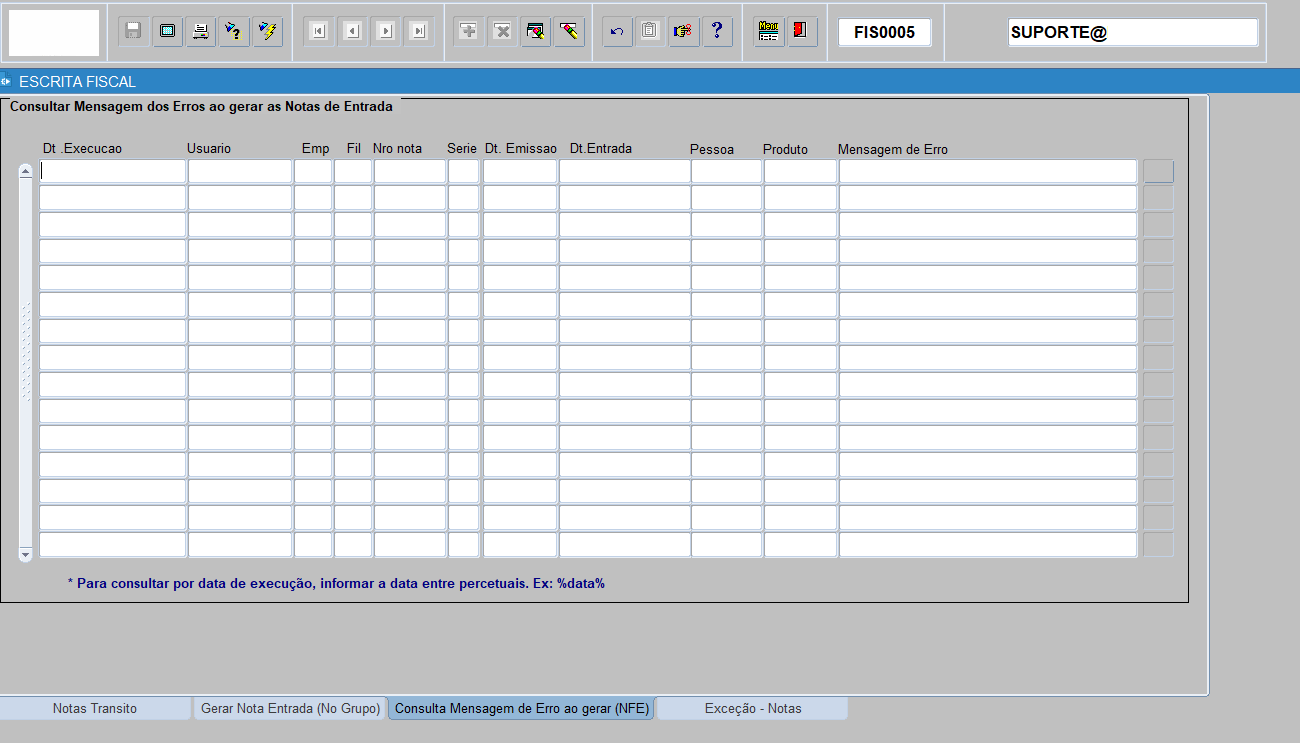Screen dimensions: 1300x743
Task: Go to last record using toolbar arrow
Action: [x=419, y=31]
